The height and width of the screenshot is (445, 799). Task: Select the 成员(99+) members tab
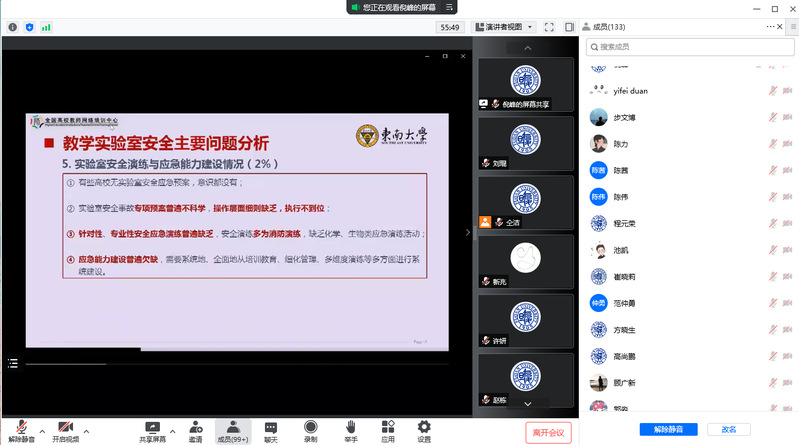pyautogui.click(x=232, y=430)
